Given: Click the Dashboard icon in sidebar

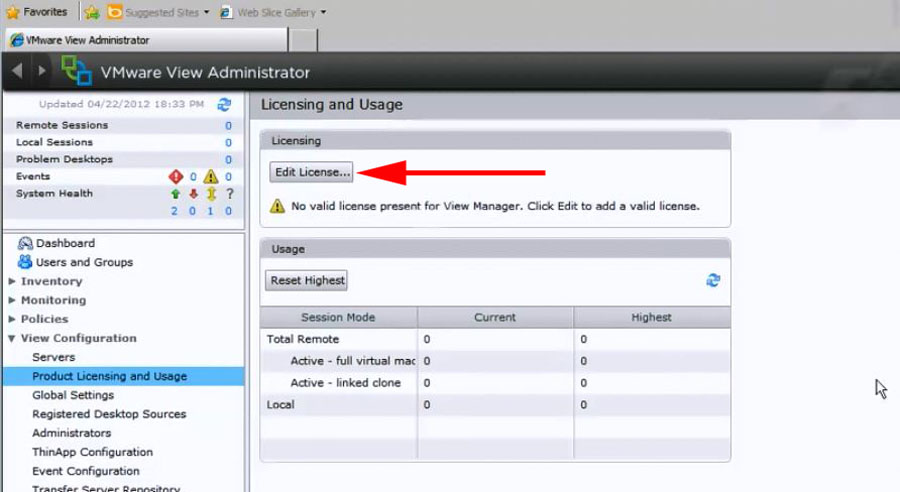Looking at the screenshot, I should point(25,243).
